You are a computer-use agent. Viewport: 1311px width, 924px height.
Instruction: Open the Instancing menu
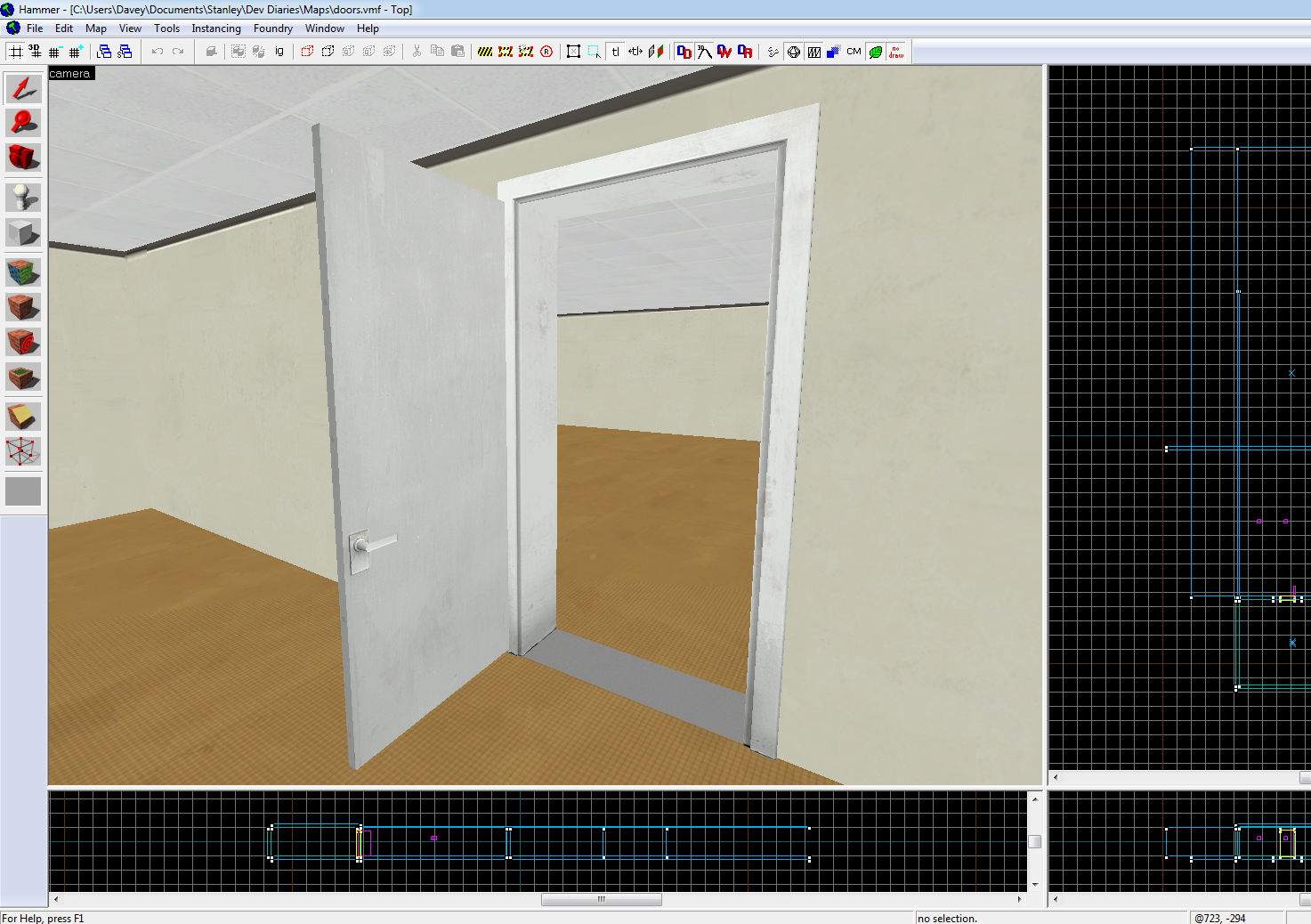point(215,28)
